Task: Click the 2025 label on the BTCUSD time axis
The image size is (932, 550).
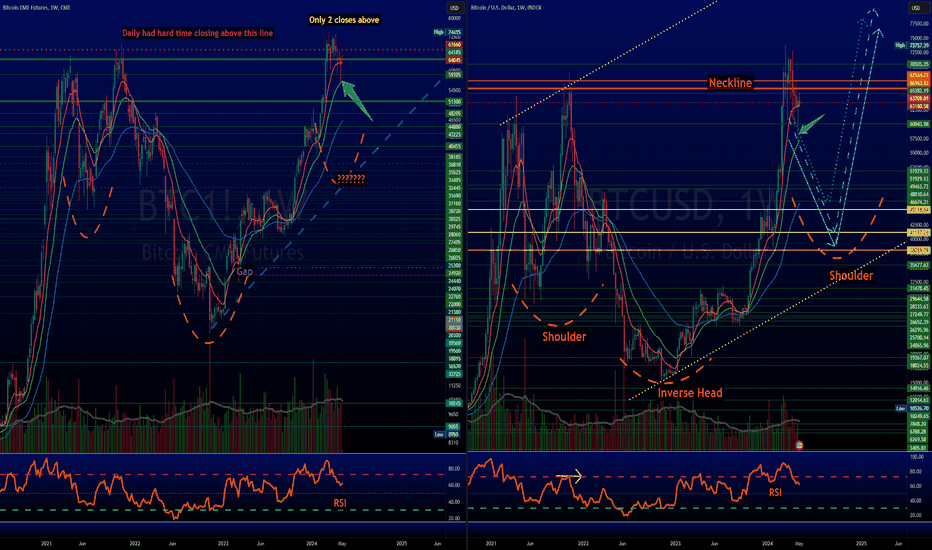Action: (861, 543)
